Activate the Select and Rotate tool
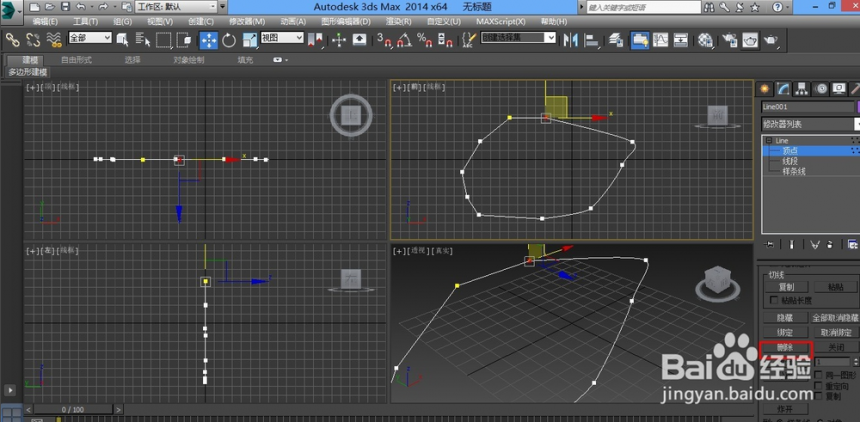Viewport: 860px width, 422px height. (229, 40)
